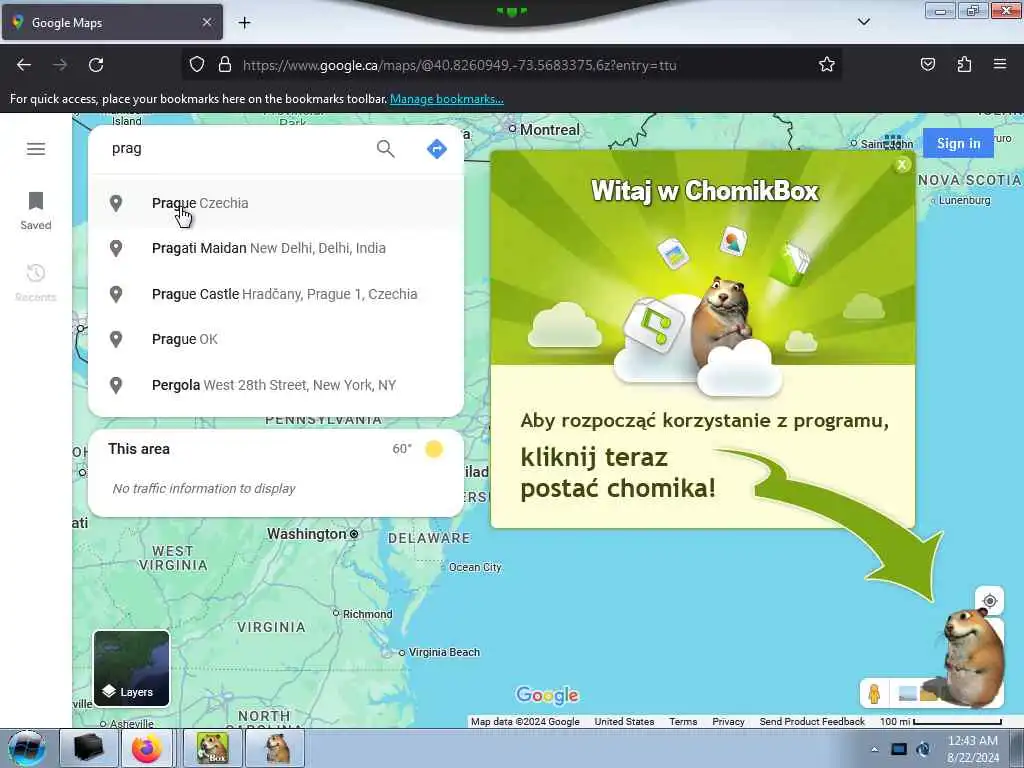Open the Terms link in map footer

coord(683,722)
